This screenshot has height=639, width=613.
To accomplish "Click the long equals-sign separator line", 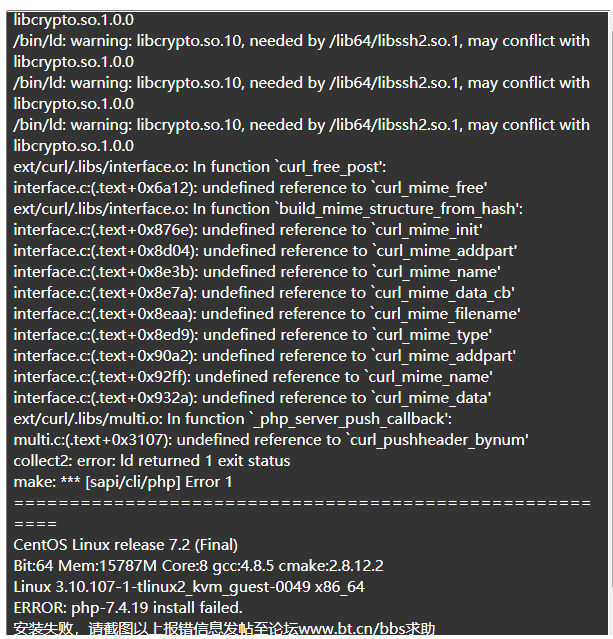I will 302,503.
